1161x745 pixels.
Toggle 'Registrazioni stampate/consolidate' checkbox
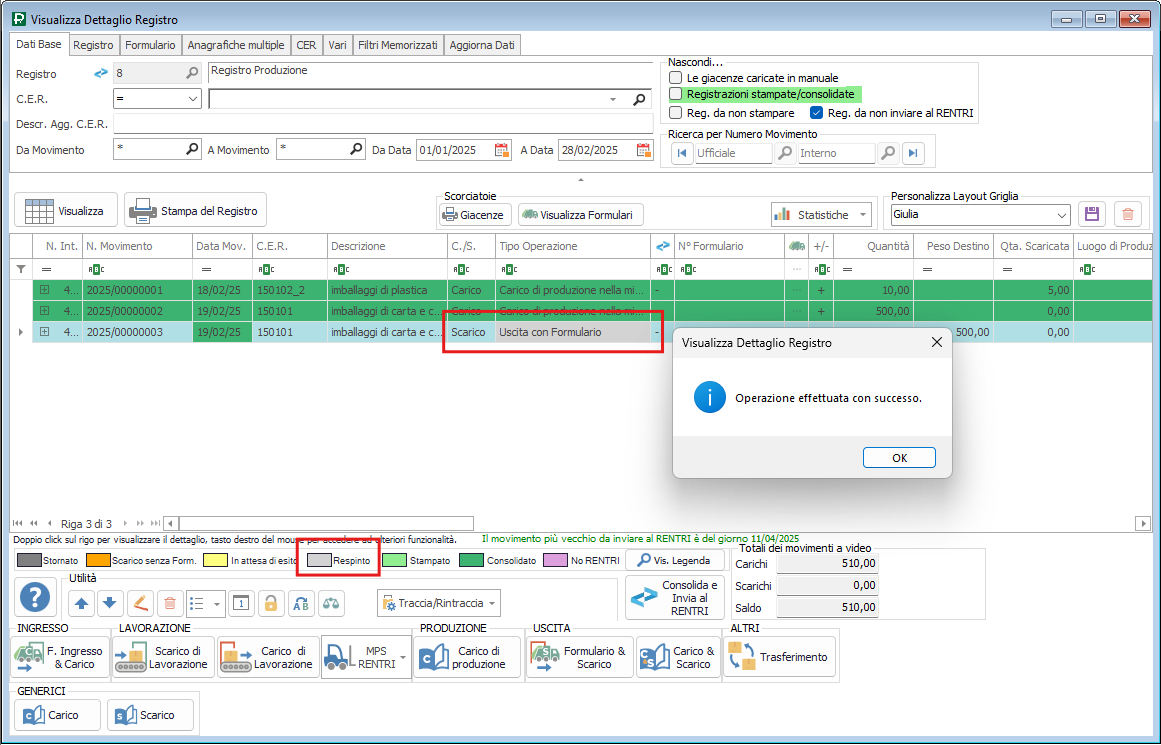(676, 94)
